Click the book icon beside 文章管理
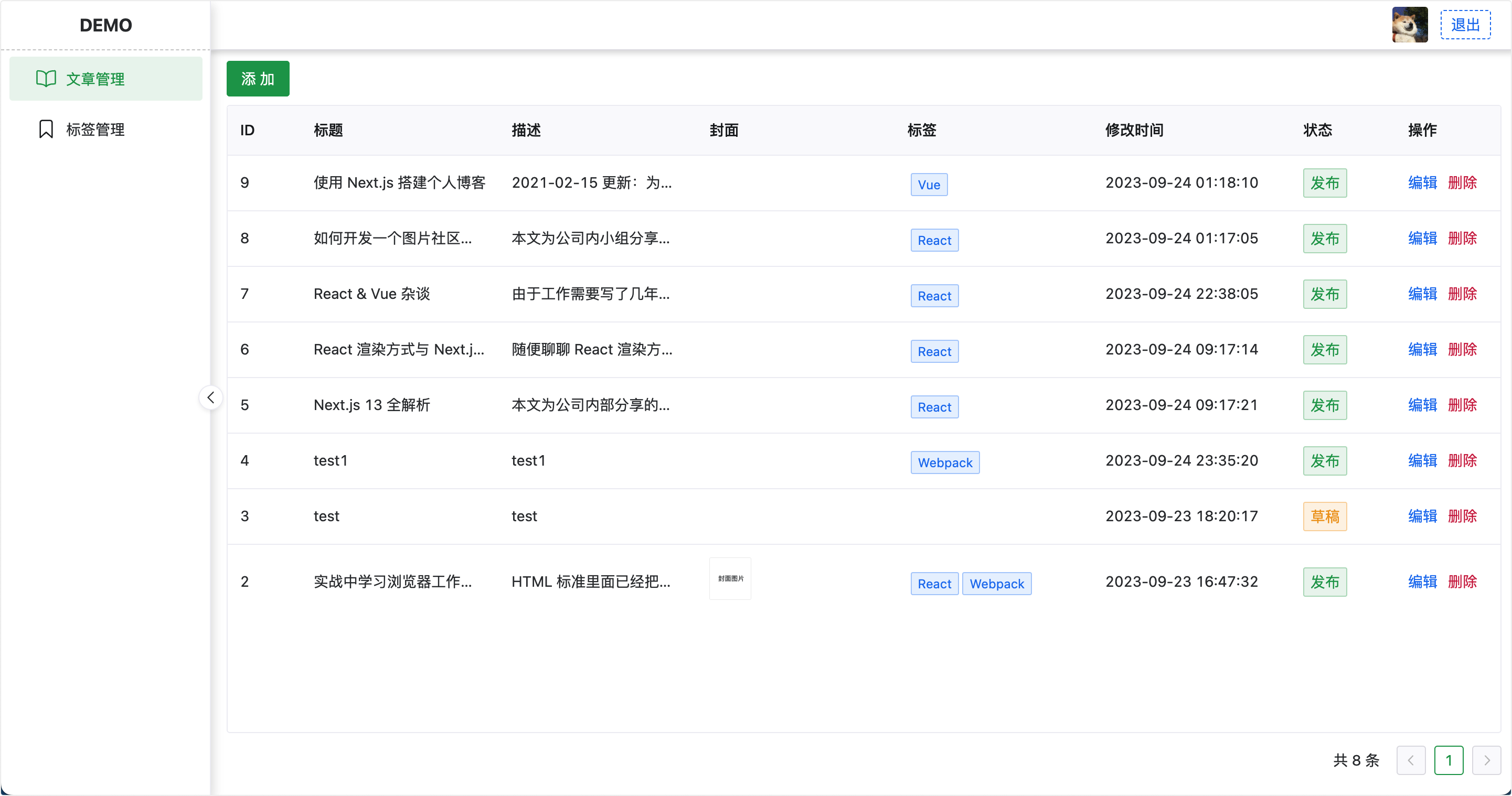Image resolution: width=1512 pixels, height=796 pixels. [x=46, y=79]
